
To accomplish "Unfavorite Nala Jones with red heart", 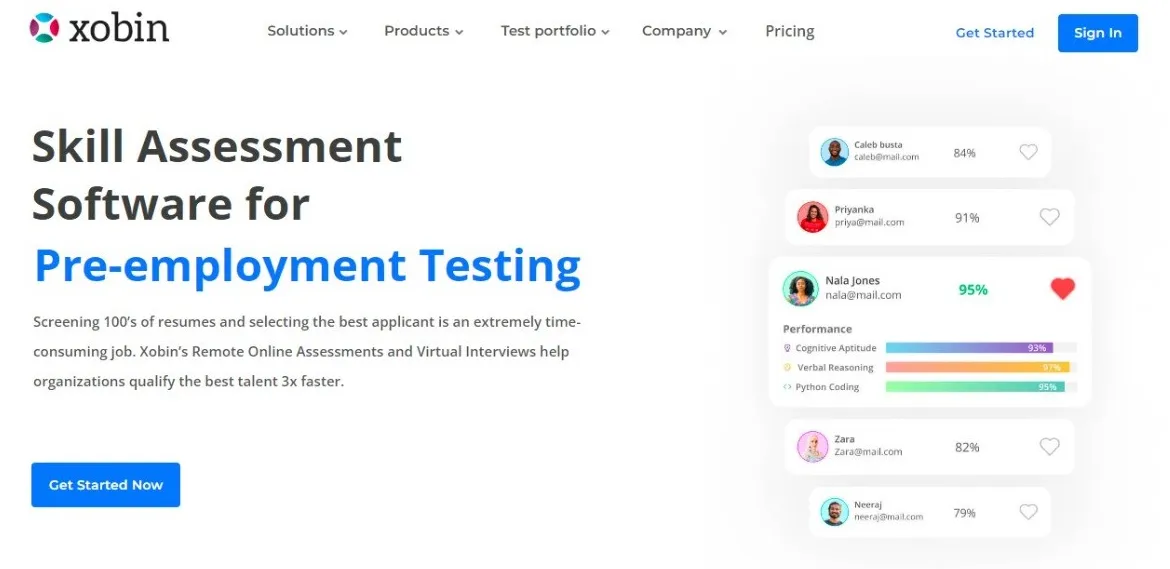I will pyautogui.click(x=1063, y=289).
